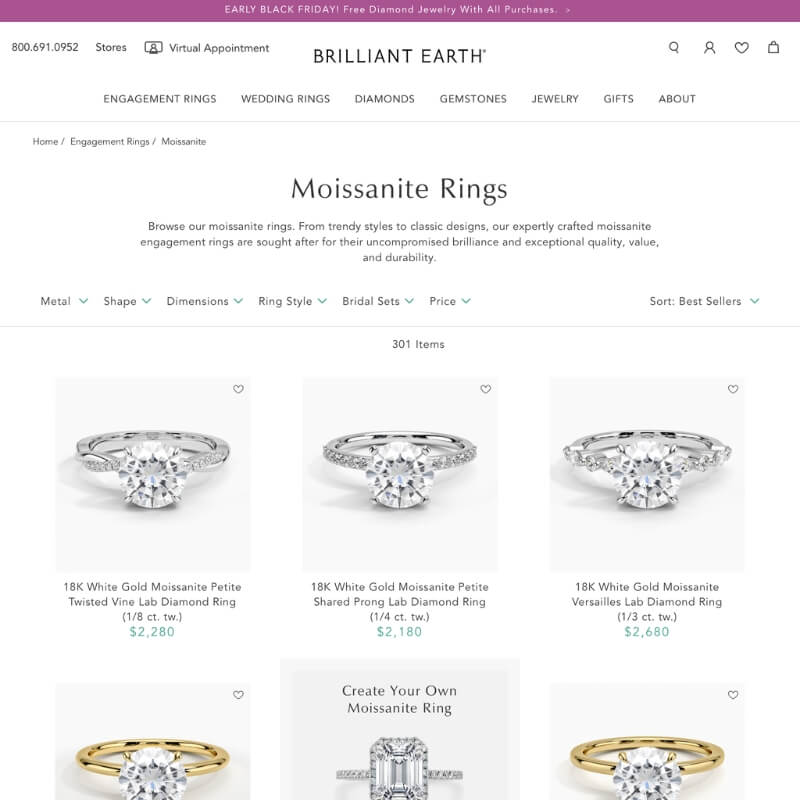The image size is (800, 800).
Task: Favorite the Petite Twisted Vine ring
Action: pos(238,389)
